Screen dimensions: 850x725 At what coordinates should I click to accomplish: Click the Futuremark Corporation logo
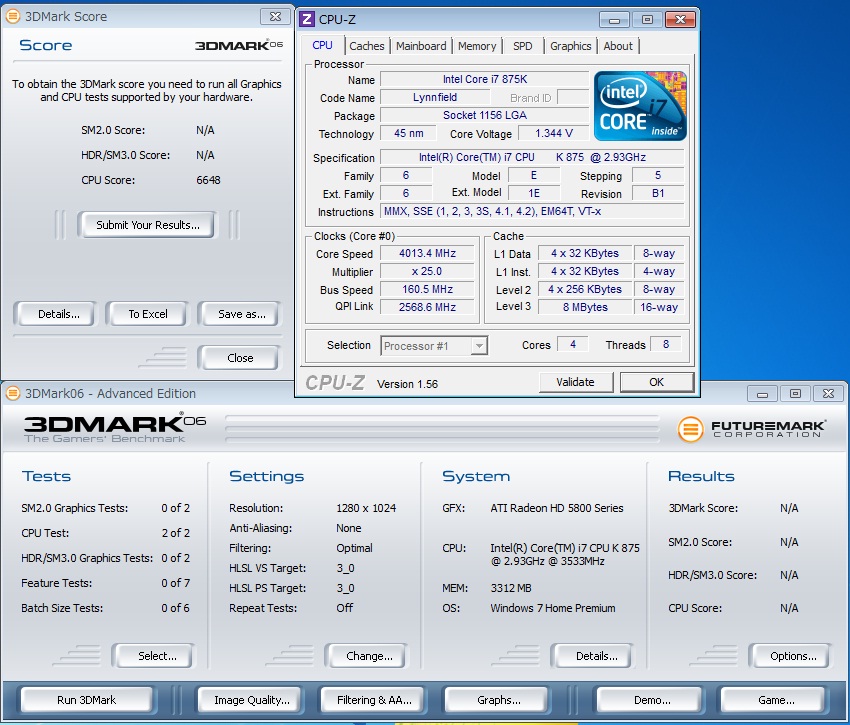752,429
